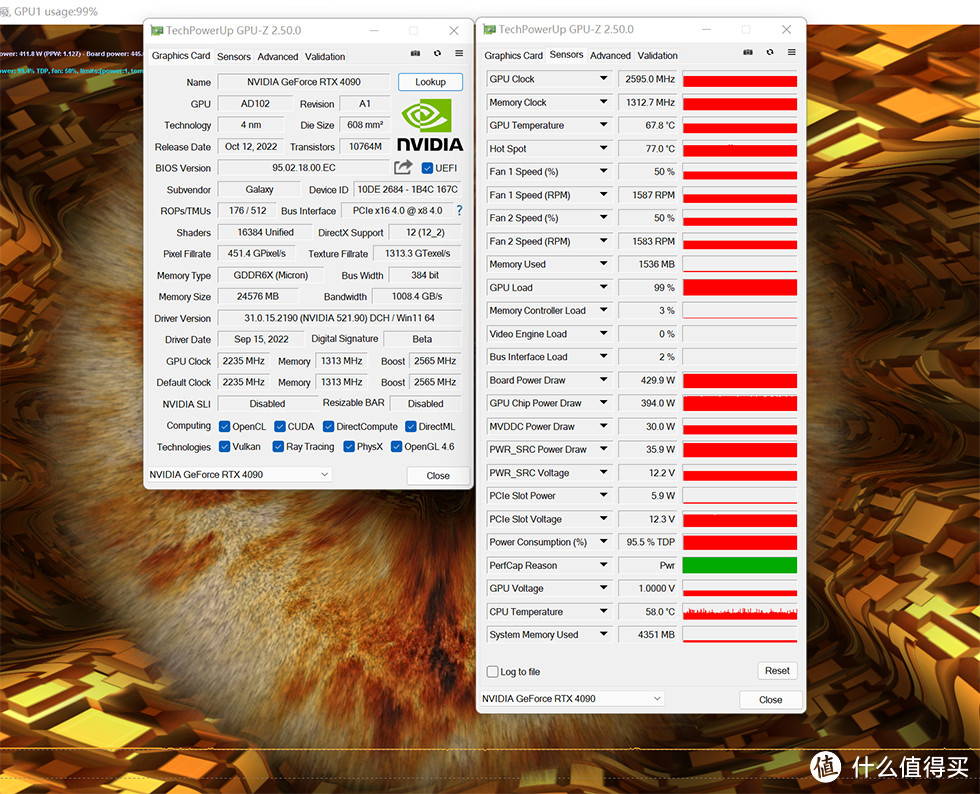The image size is (980, 794).
Task: Switch to Advanced tab in Sensors window
Action: pyautogui.click(x=610, y=55)
